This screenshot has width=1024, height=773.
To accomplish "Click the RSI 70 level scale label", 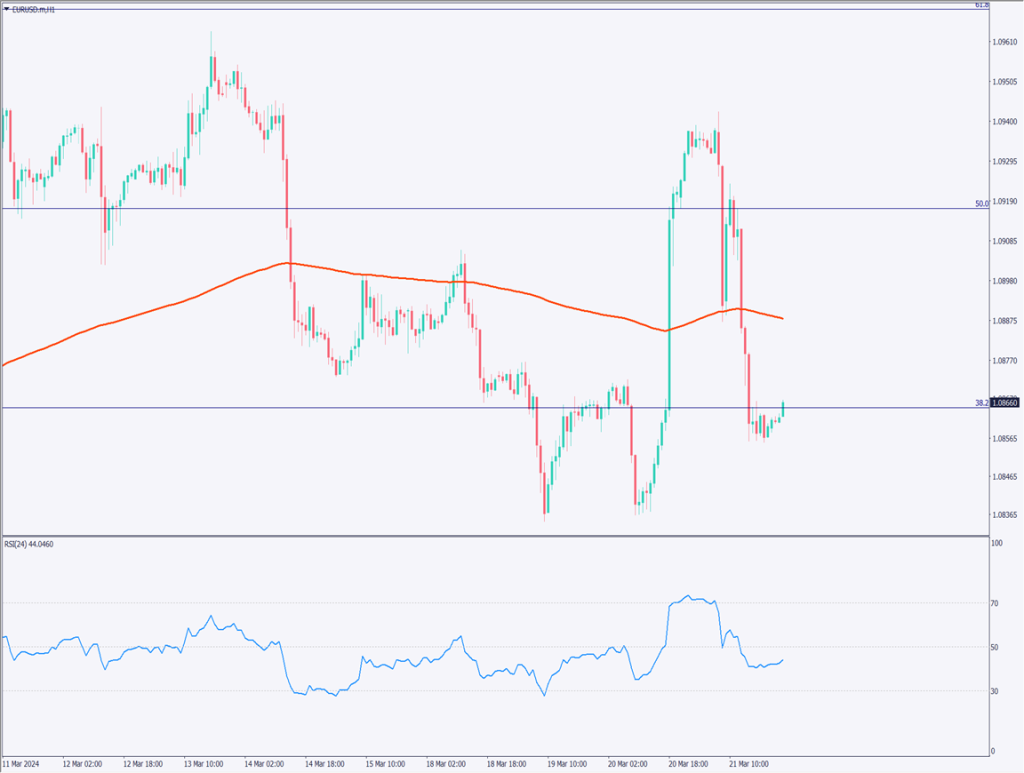I will point(995,603).
